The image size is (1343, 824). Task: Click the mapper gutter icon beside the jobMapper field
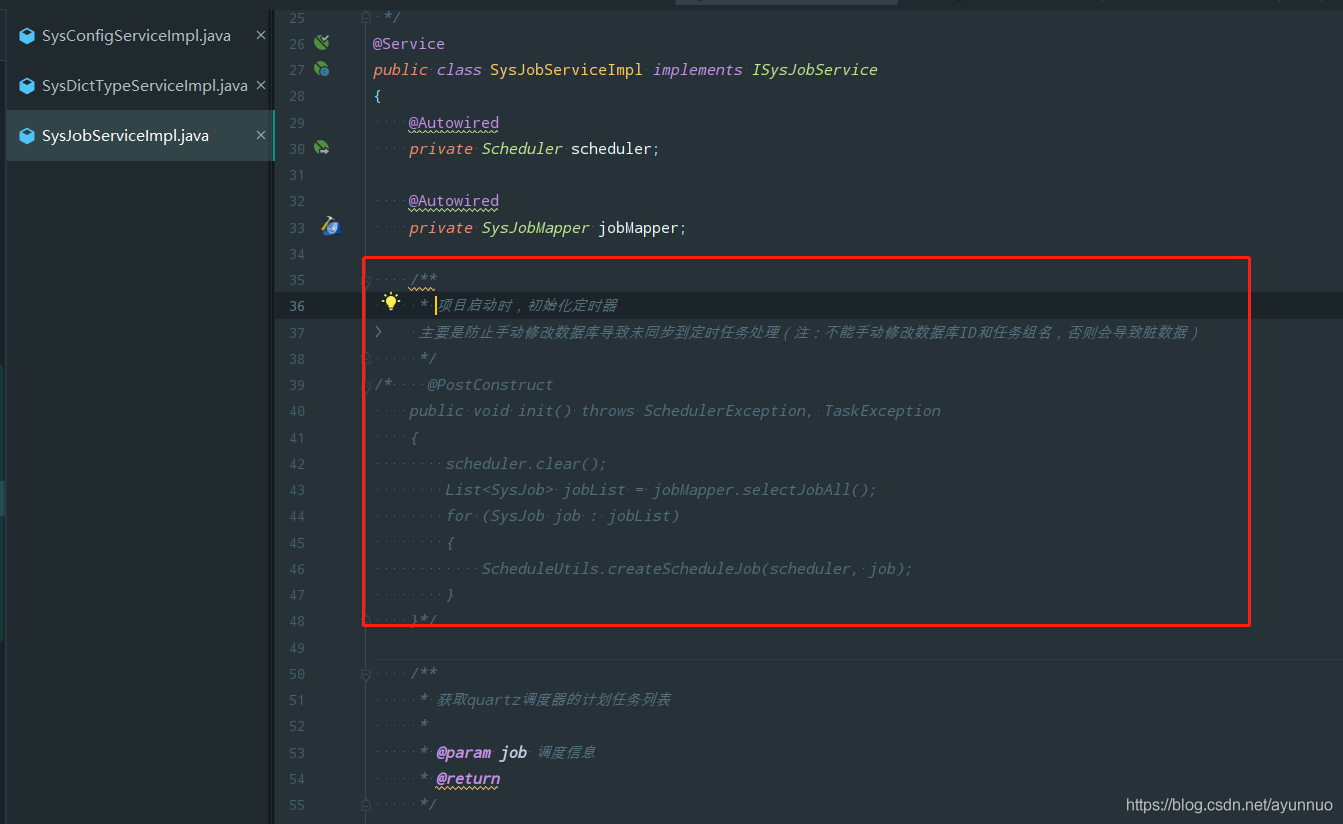pyautogui.click(x=331, y=227)
